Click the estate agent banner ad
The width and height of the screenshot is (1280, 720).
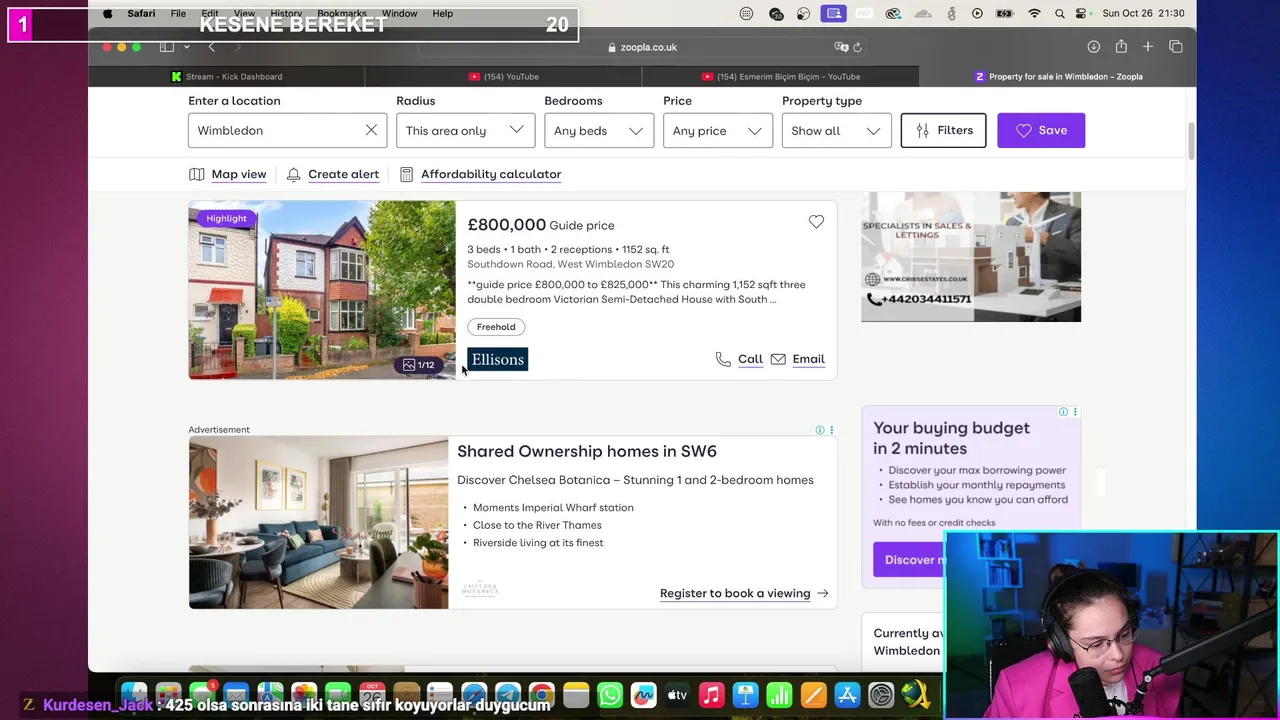click(971, 257)
